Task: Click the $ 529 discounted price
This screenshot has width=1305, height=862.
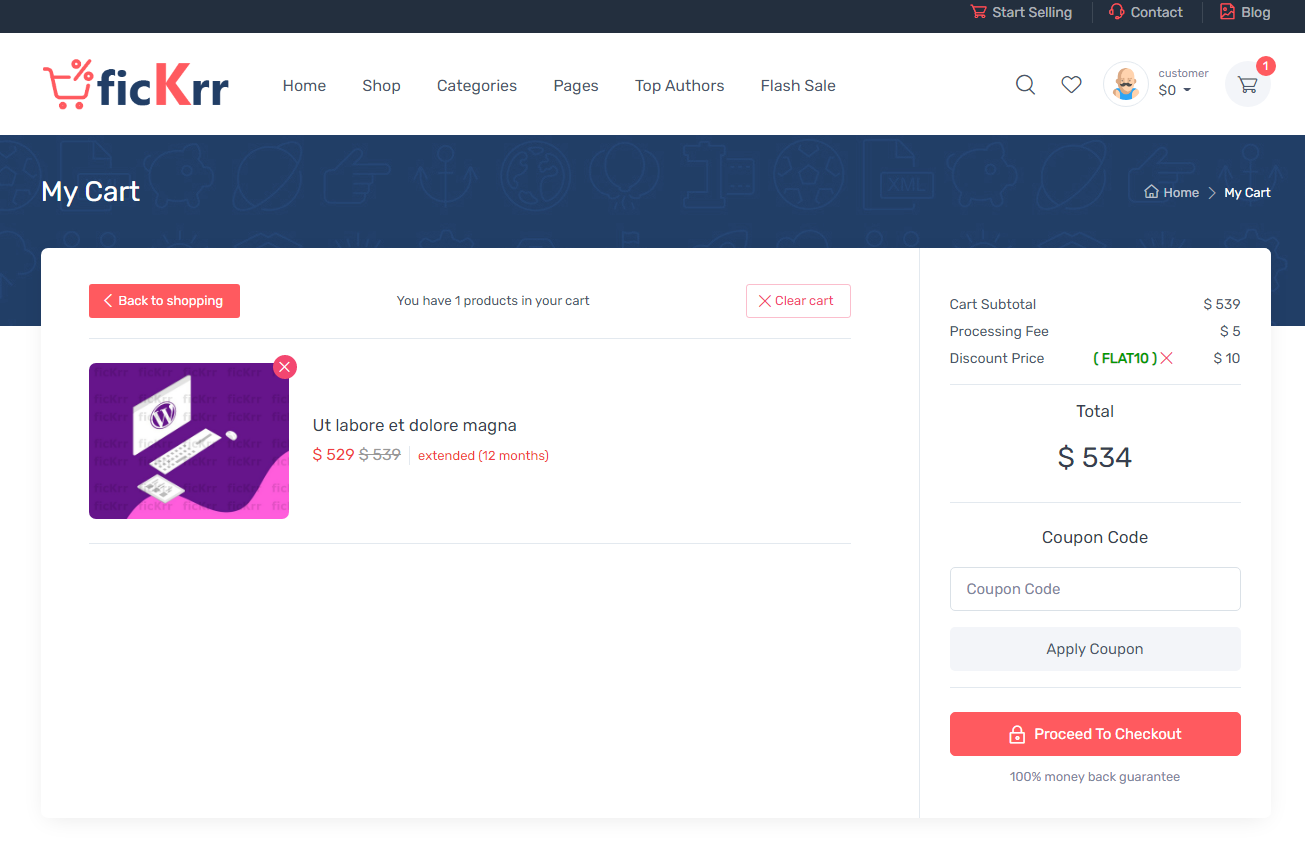Action: [334, 454]
